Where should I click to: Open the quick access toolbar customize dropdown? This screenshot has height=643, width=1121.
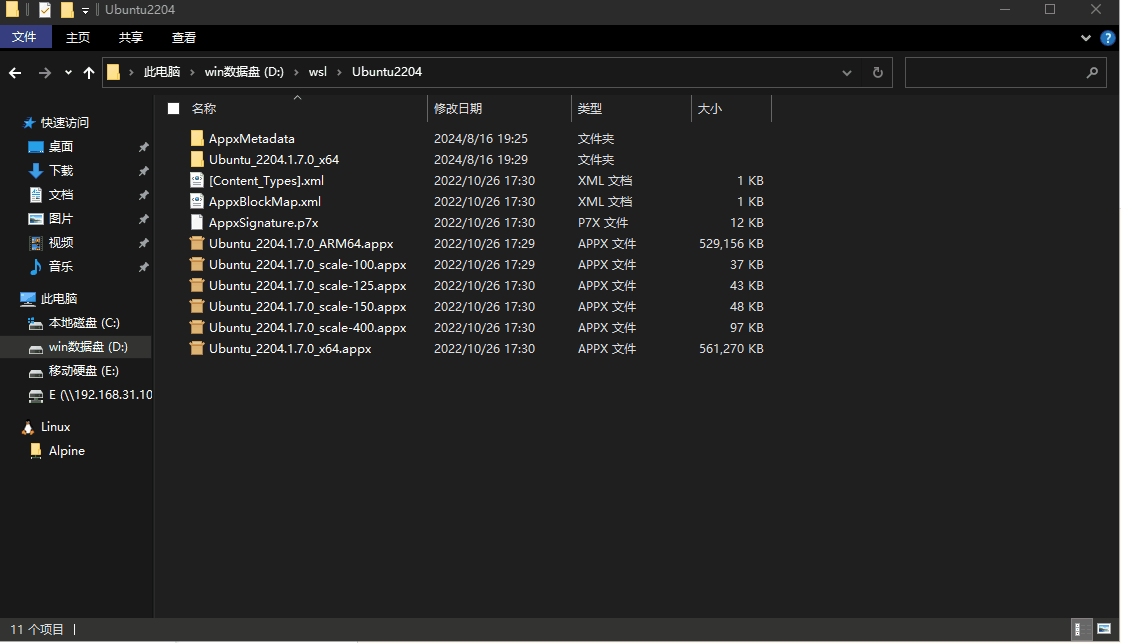tap(85, 10)
